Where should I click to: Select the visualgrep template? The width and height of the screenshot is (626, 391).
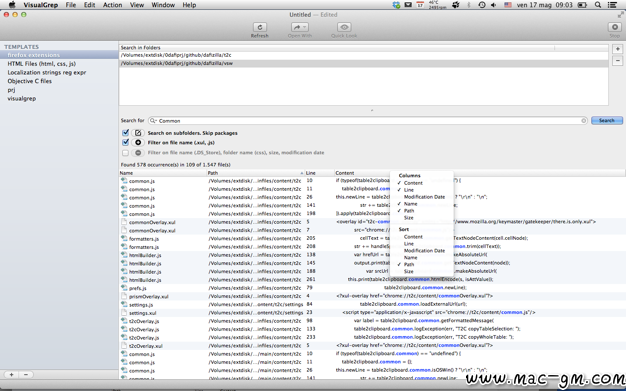click(59, 99)
